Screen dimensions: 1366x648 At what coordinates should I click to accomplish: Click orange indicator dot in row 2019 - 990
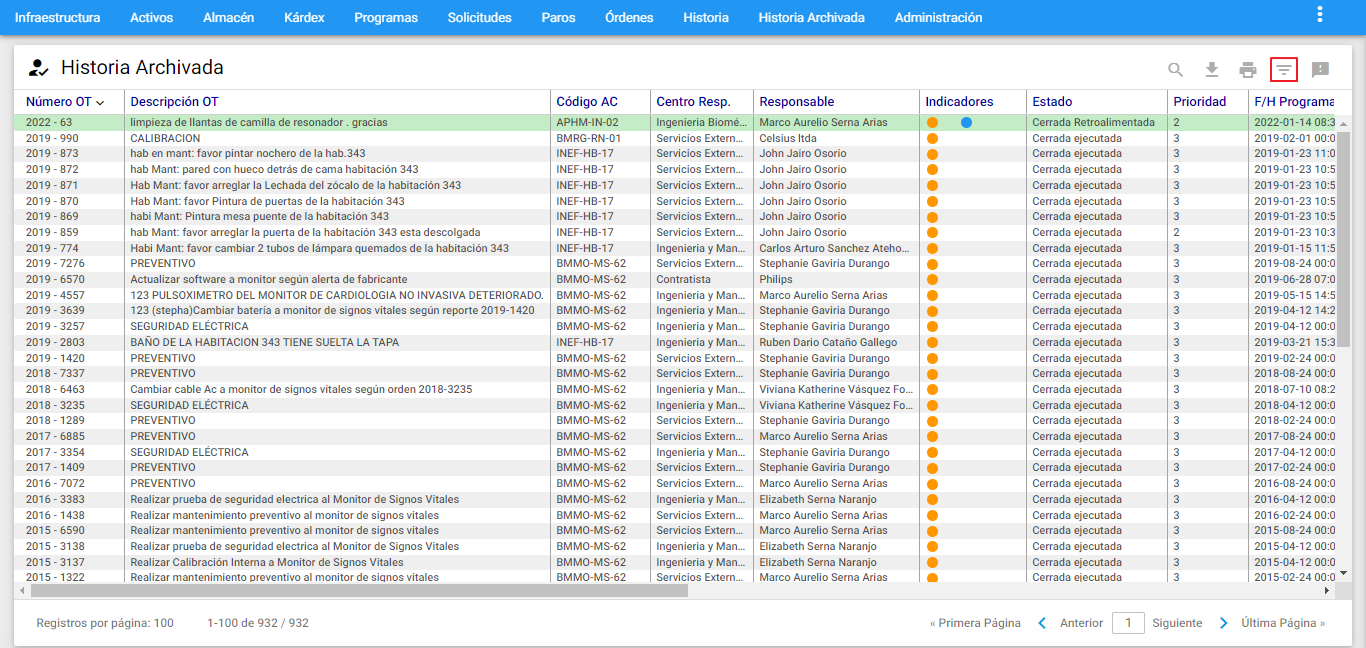coord(932,139)
